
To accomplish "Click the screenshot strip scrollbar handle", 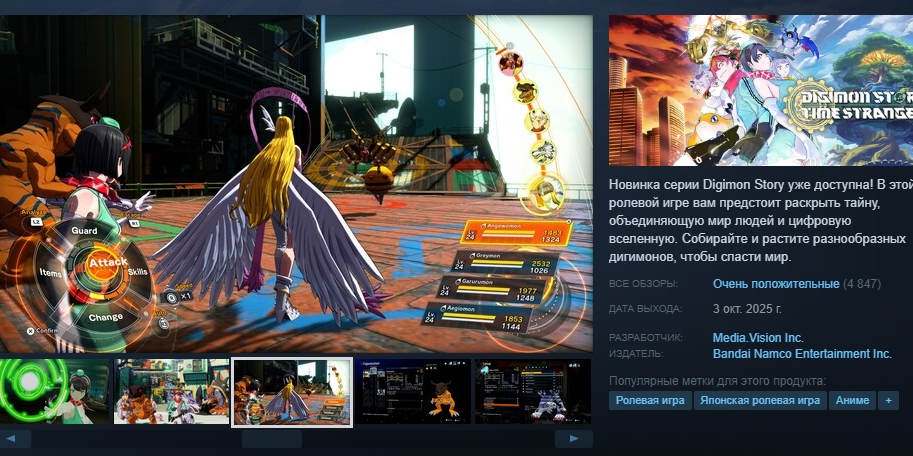I will (272, 439).
